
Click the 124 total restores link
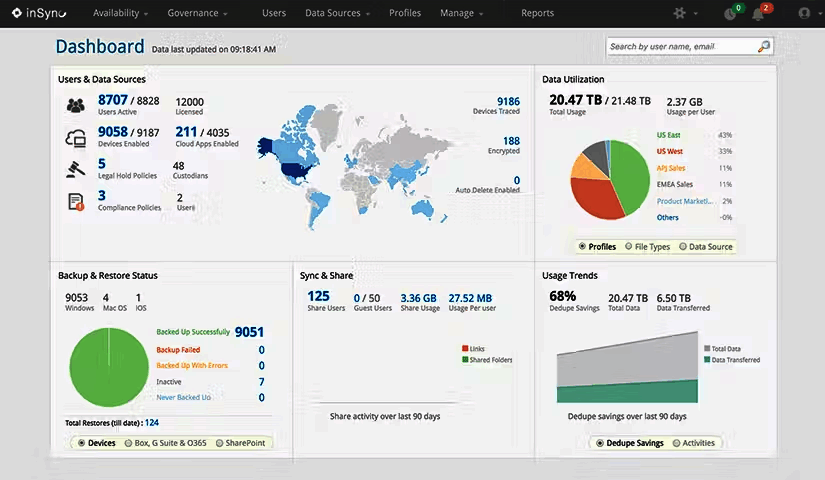coord(152,423)
